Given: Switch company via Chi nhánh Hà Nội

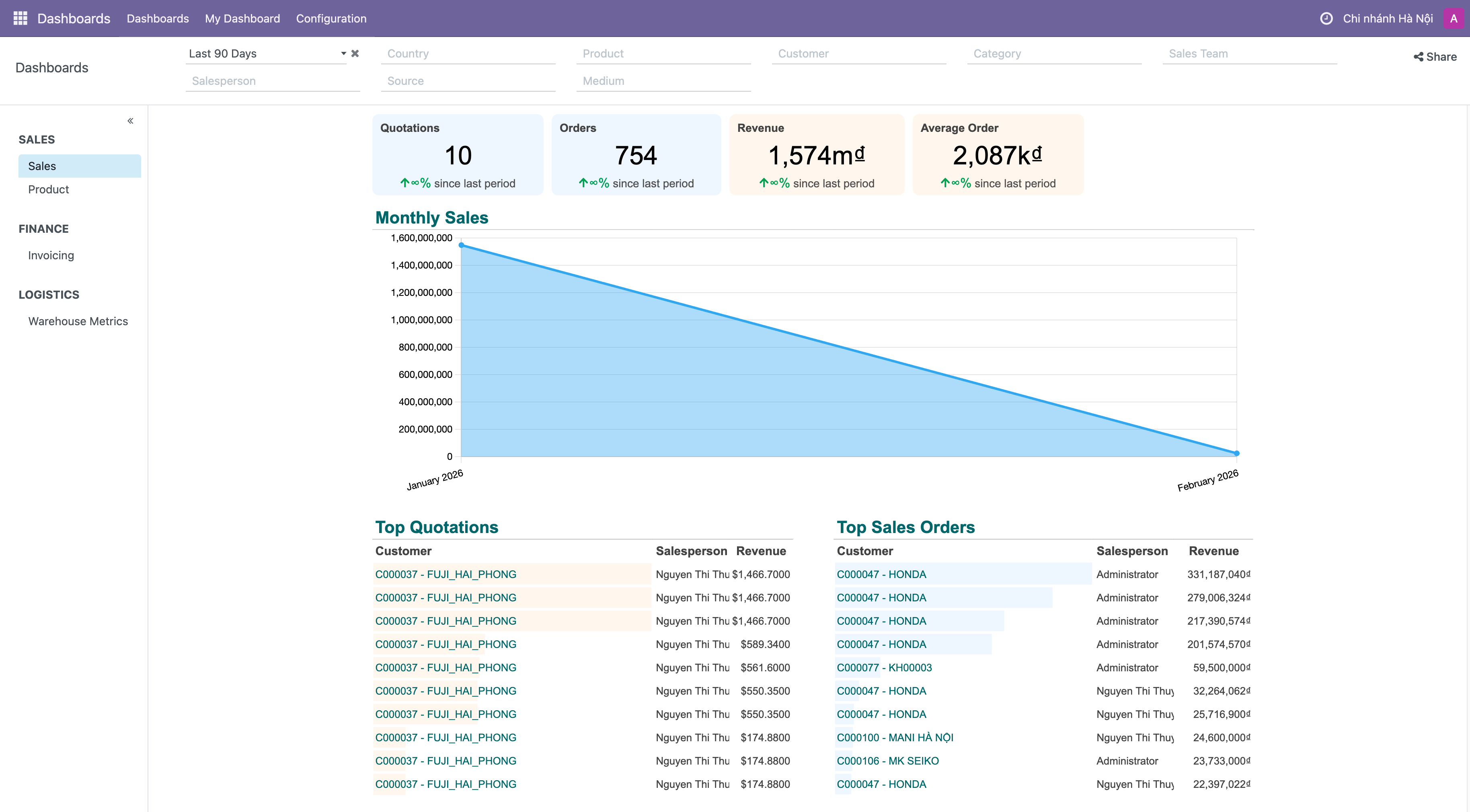Looking at the screenshot, I should coord(1387,18).
